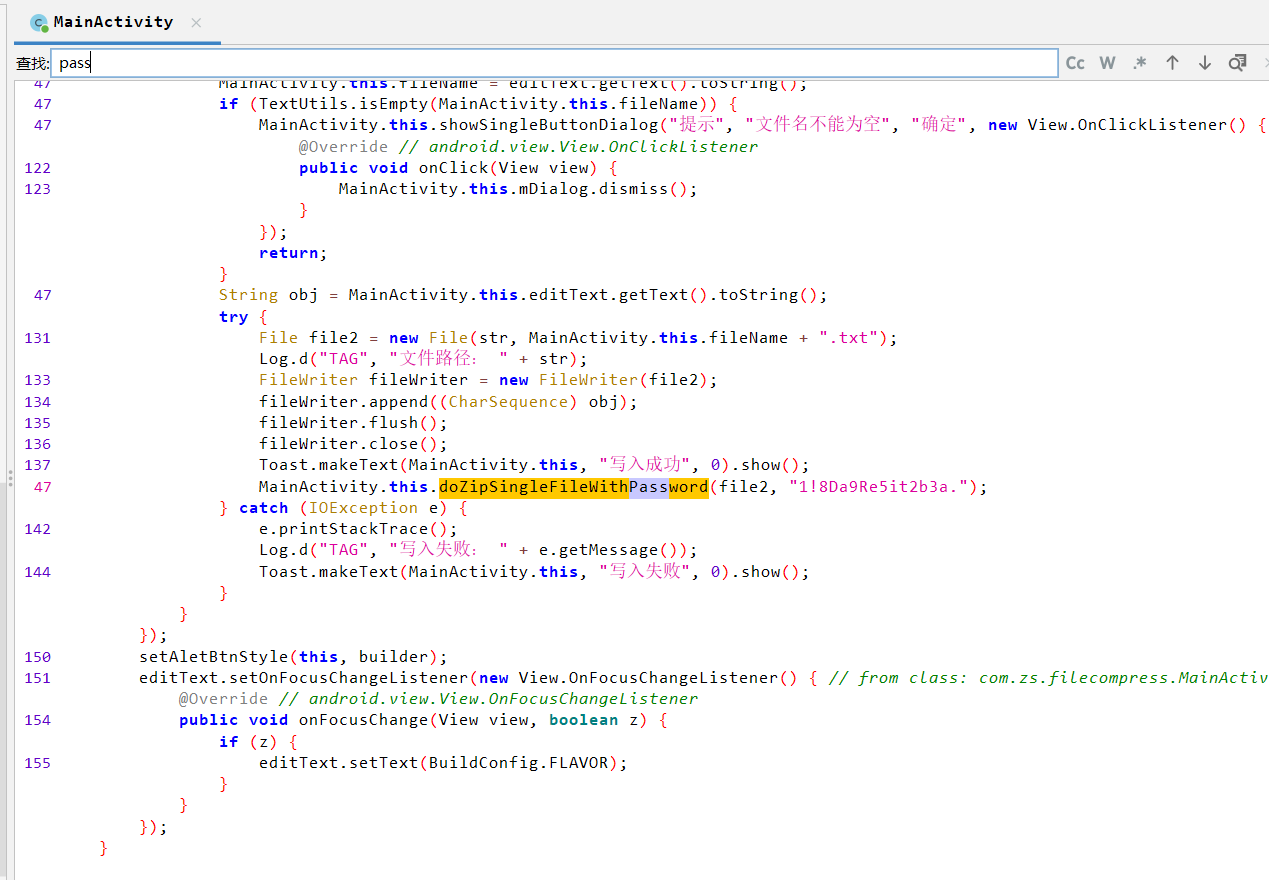The image size is (1269, 880).
Task: Click the onFocusChange method name
Action: coord(358,720)
